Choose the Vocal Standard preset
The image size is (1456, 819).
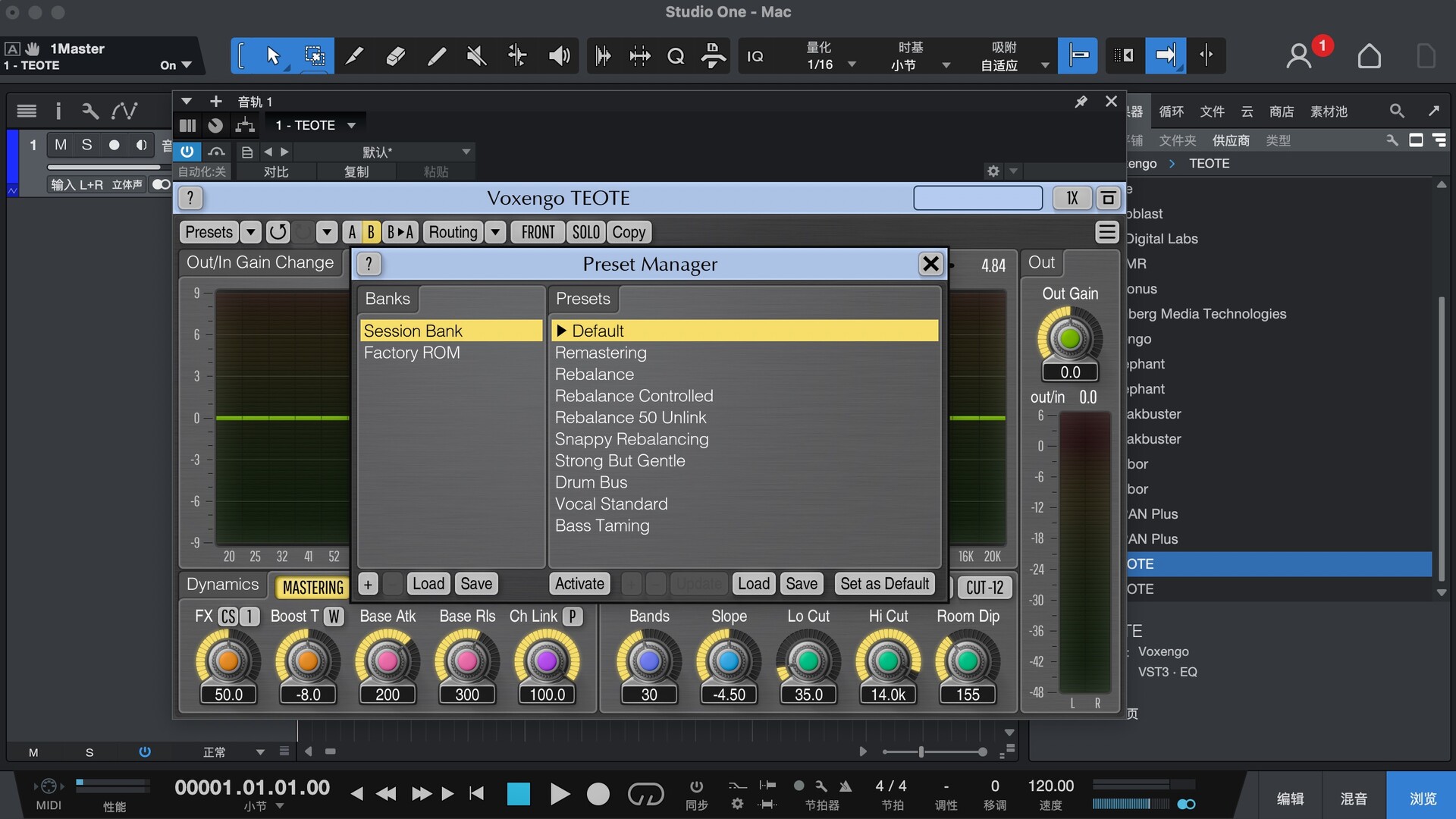(611, 504)
